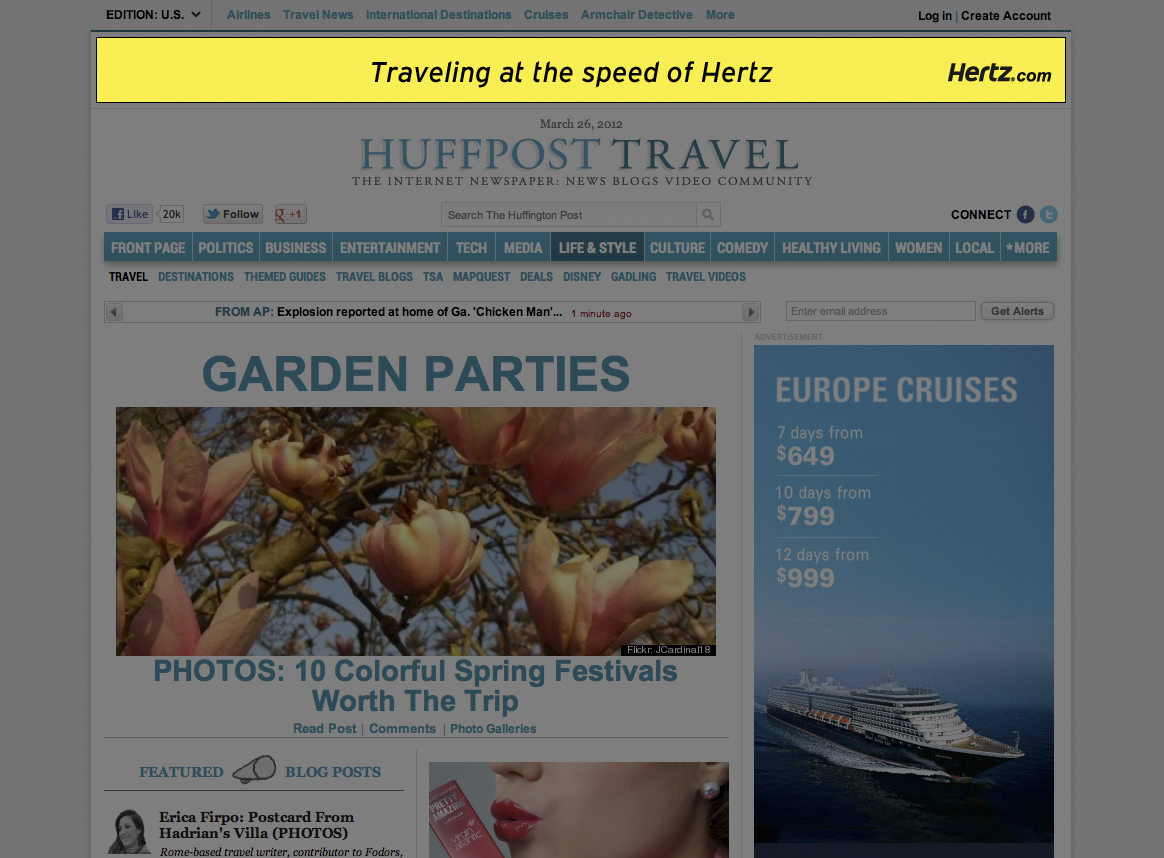Click the Hertz banner advertisement

pyautogui.click(x=581, y=71)
